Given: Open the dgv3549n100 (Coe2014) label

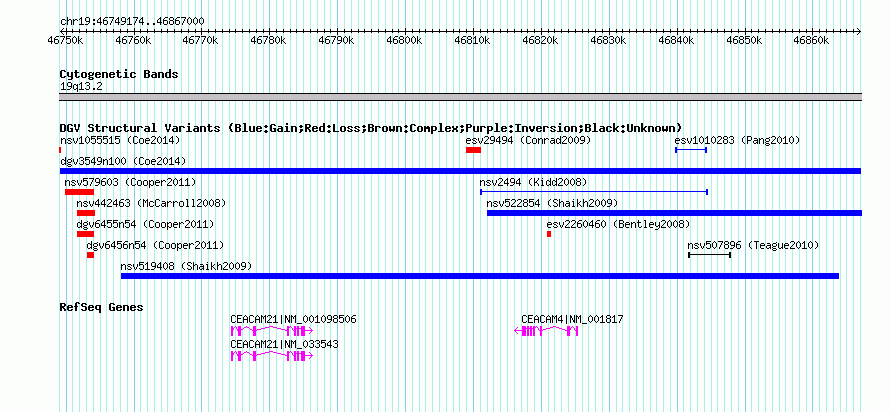Looking at the screenshot, I should click(123, 161).
